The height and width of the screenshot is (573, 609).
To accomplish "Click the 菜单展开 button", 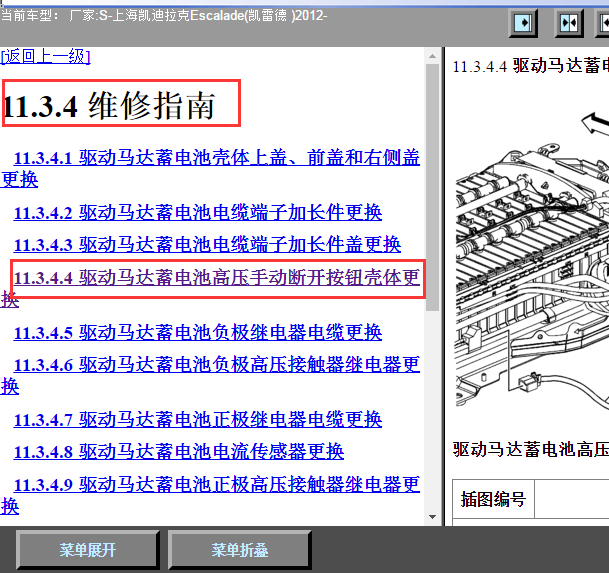I will (x=88, y=550).
